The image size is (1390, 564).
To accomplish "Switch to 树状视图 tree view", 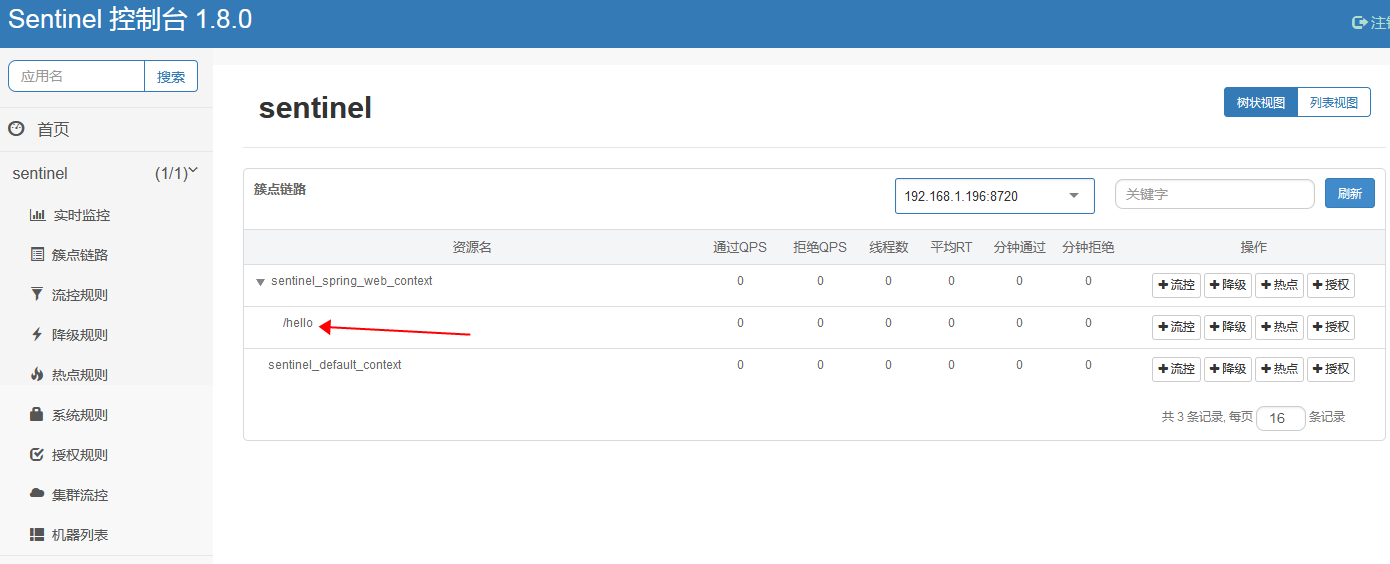I will click(x=1261, y=102).
